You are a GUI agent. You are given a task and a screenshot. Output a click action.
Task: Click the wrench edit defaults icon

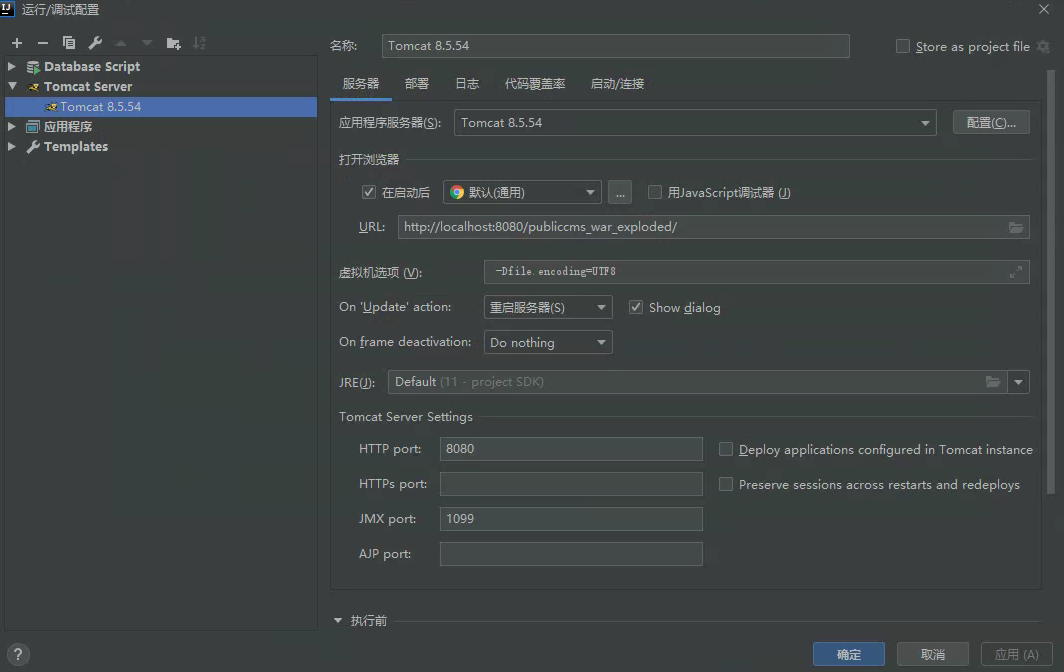point(95,43)
